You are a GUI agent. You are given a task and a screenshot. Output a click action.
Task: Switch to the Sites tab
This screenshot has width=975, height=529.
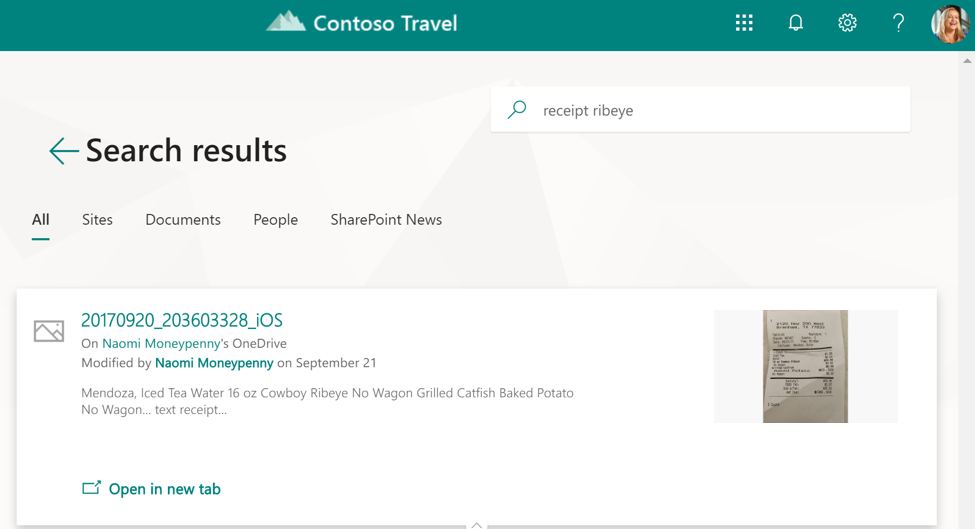click(x=97, y=219)
